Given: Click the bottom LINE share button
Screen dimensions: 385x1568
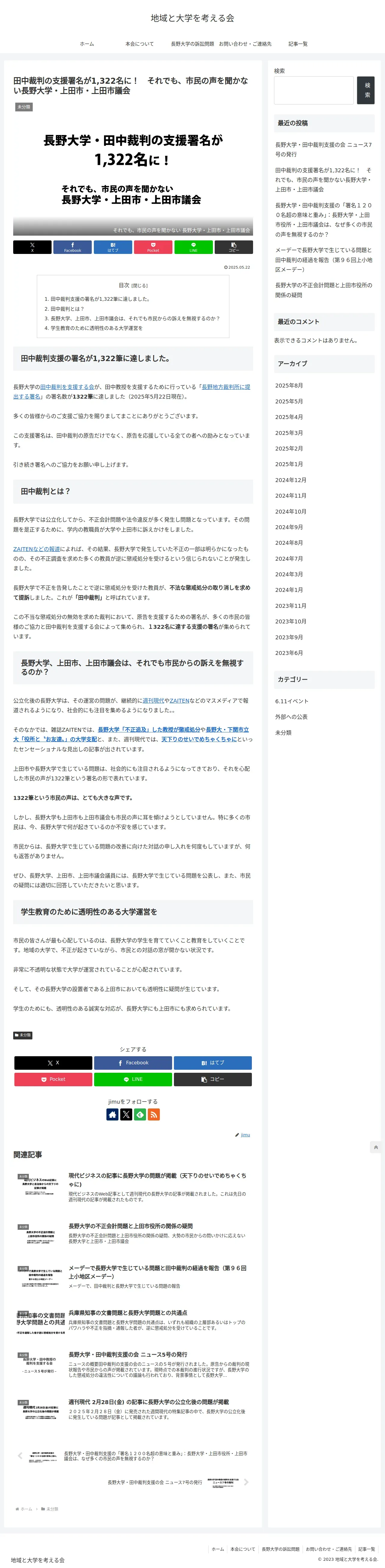Looking at the screenshot, I should pos(133,1079).
